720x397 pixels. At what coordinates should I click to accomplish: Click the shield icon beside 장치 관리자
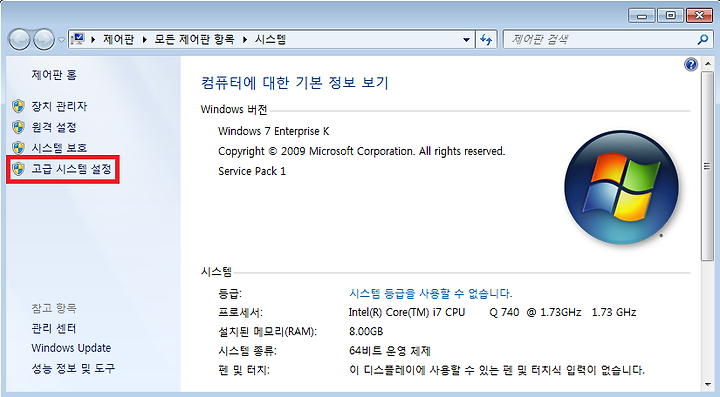(x=18, y=106)
